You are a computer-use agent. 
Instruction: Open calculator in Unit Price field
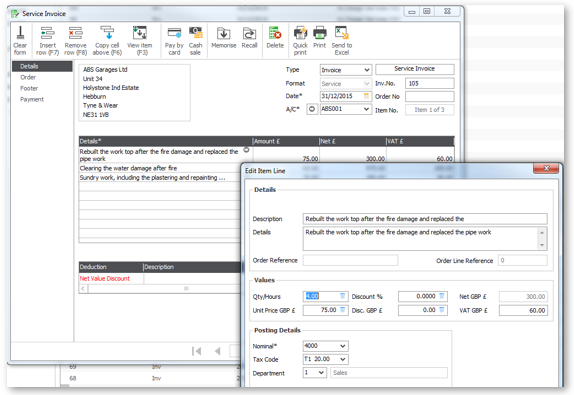(x=343, y=310)
